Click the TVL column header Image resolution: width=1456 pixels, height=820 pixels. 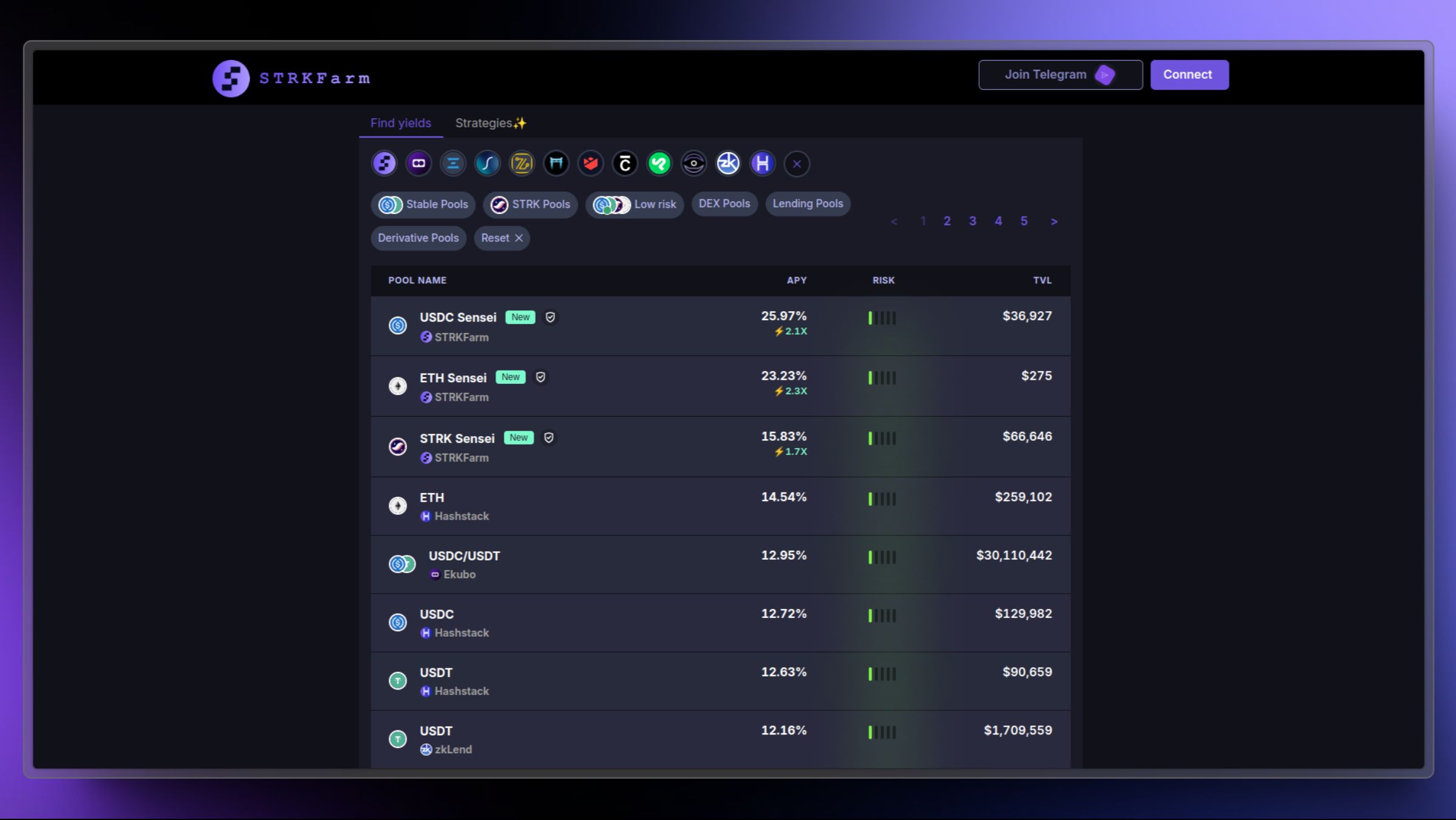click(1042, 280)
